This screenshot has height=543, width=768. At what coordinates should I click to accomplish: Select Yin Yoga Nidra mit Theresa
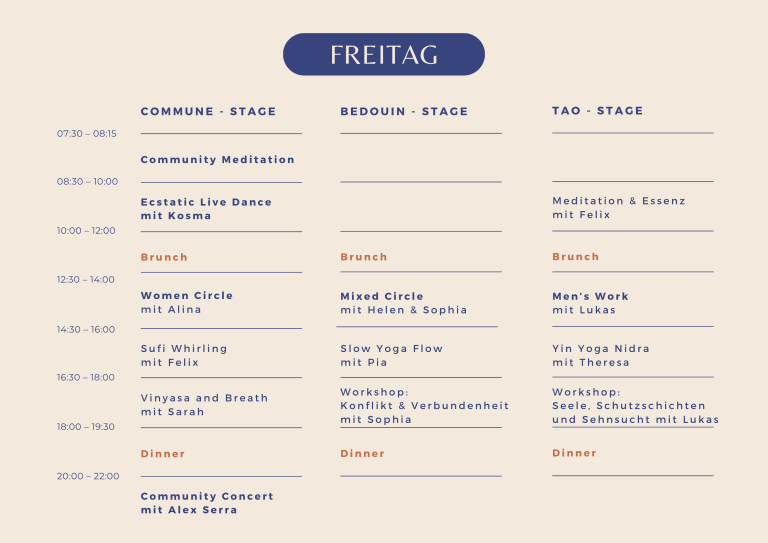pos(600,355)
